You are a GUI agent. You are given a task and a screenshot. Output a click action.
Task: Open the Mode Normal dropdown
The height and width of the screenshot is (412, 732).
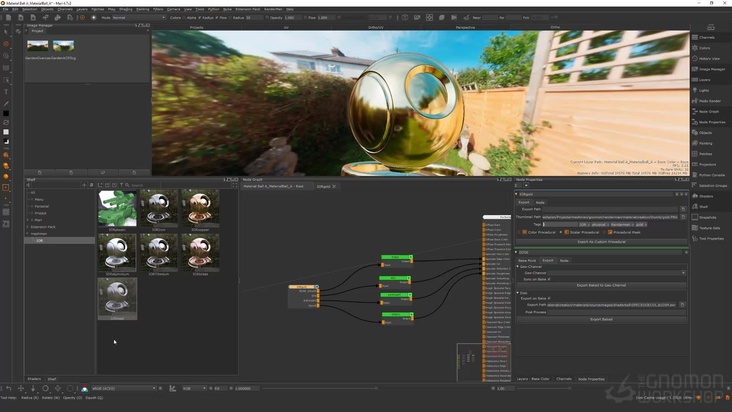(139, 18)
